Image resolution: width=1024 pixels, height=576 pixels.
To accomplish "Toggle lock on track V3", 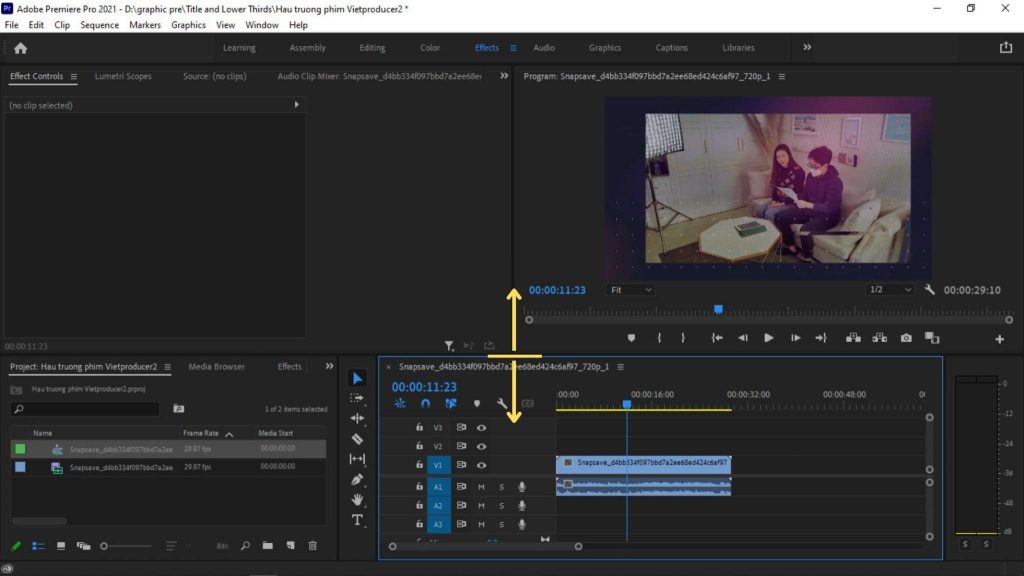I will point(419,427).
